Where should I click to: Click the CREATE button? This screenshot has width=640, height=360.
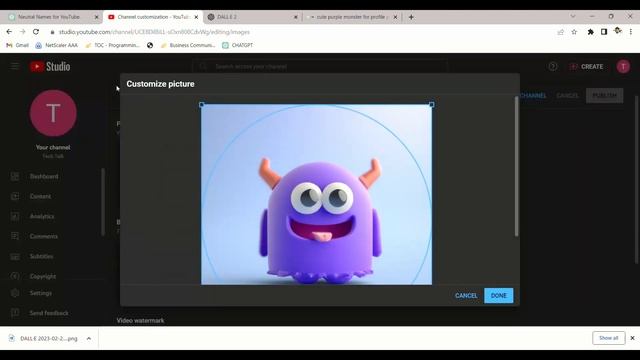pyautogui.click(x=586, y=67)
